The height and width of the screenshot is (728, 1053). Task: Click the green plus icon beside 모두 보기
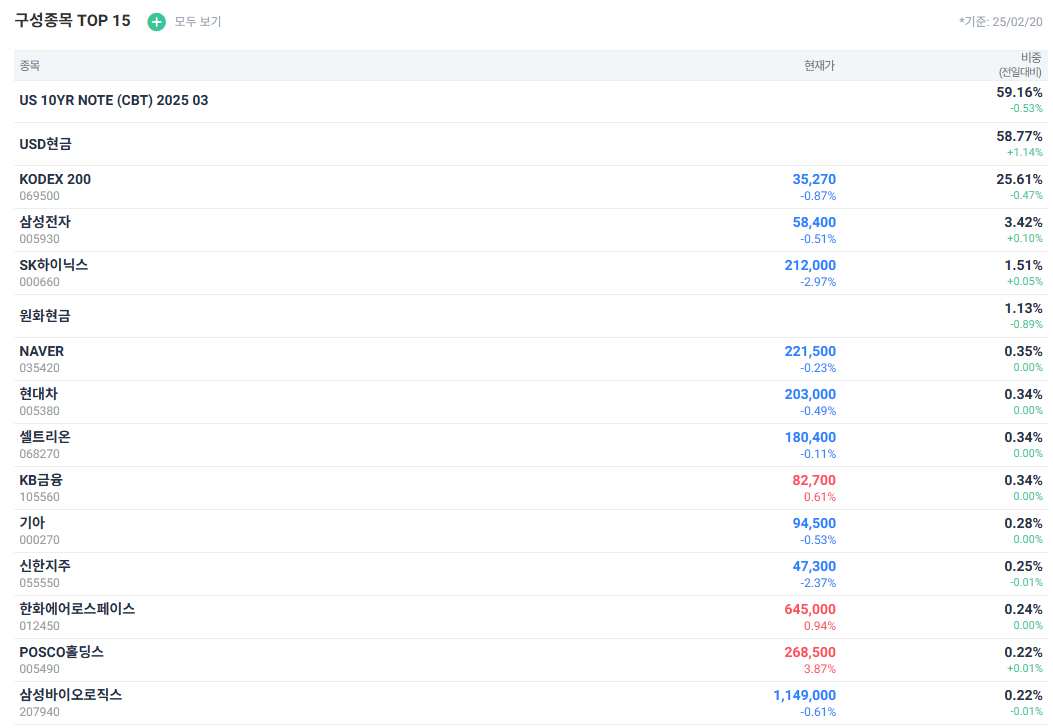pyautogui.click(x=156, y=22)
